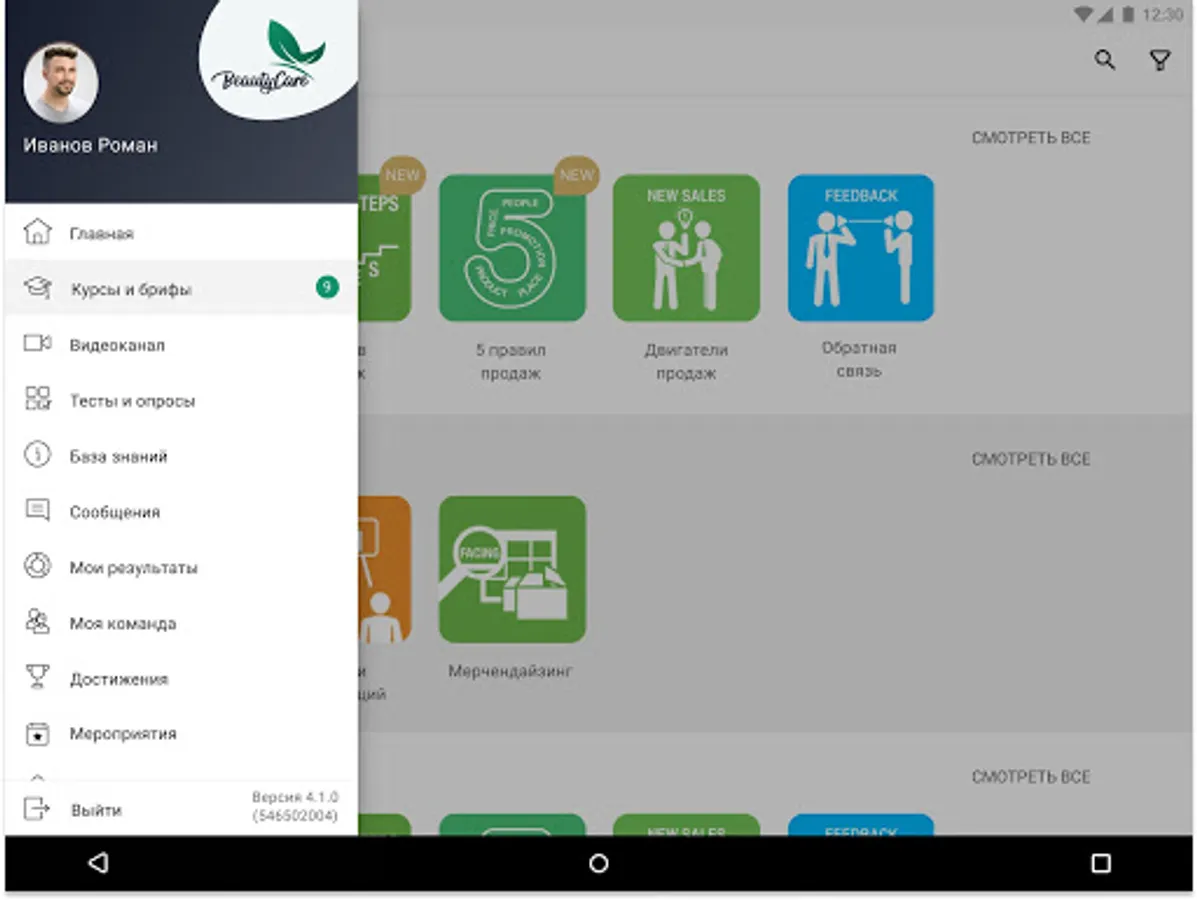Open the Сообщения chat icon
Image resolution: width=1197 pixels, height=900 pixels.
tap(37, 510)
